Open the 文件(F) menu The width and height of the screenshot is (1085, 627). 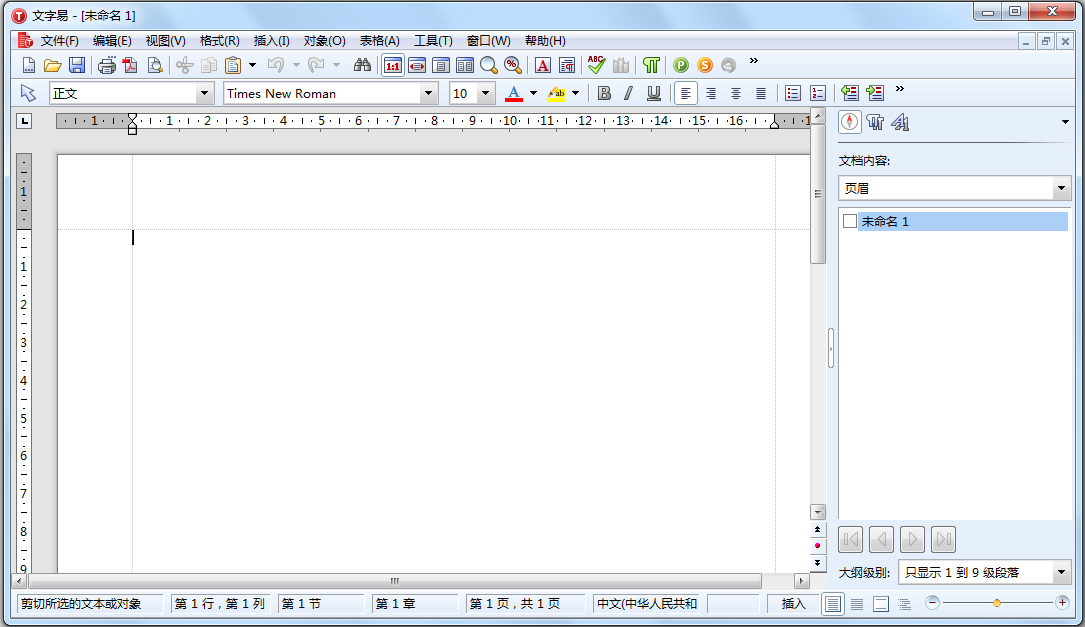(60, 41)
